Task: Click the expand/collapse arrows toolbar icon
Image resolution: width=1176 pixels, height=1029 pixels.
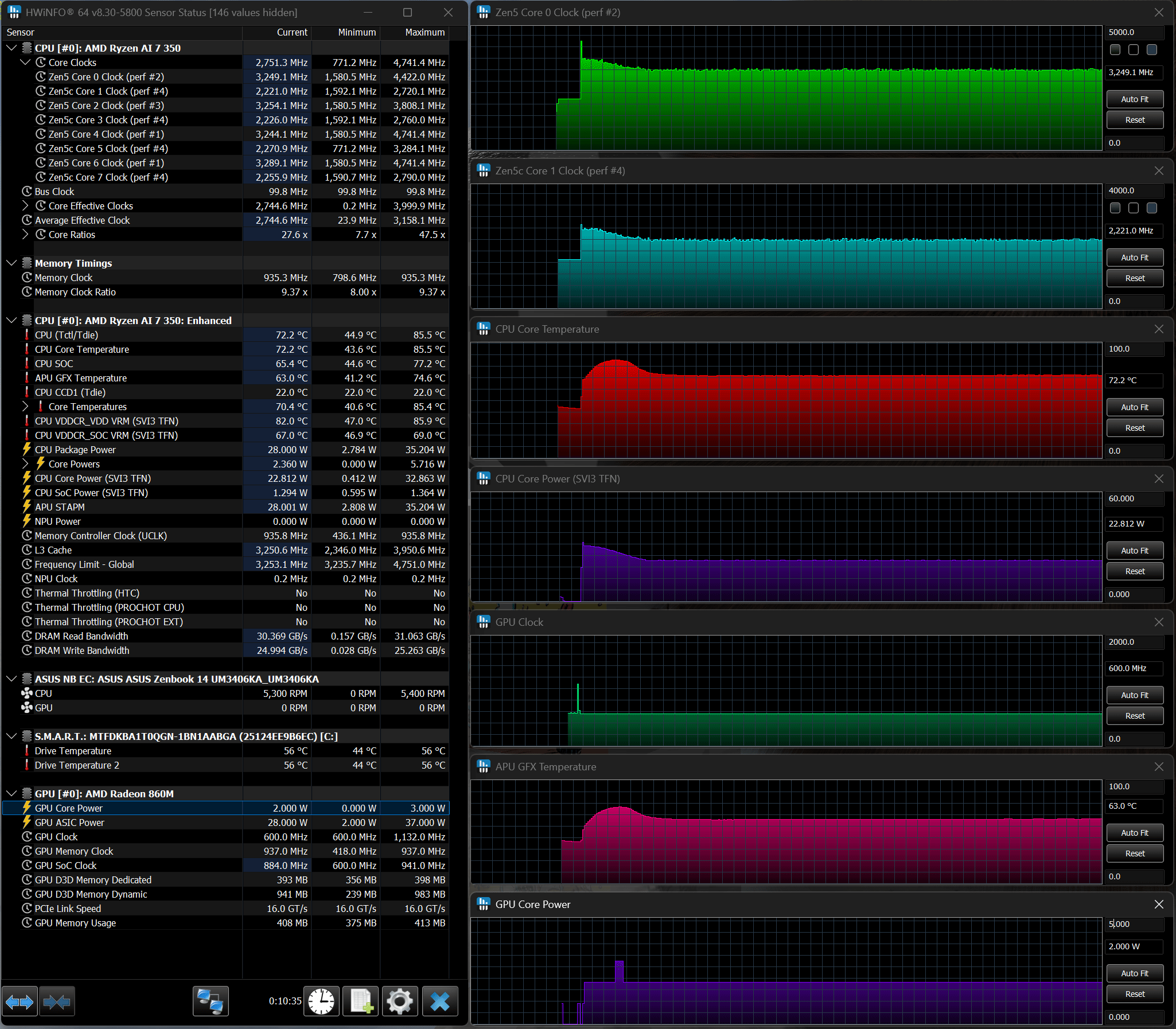Action: 20,1002
